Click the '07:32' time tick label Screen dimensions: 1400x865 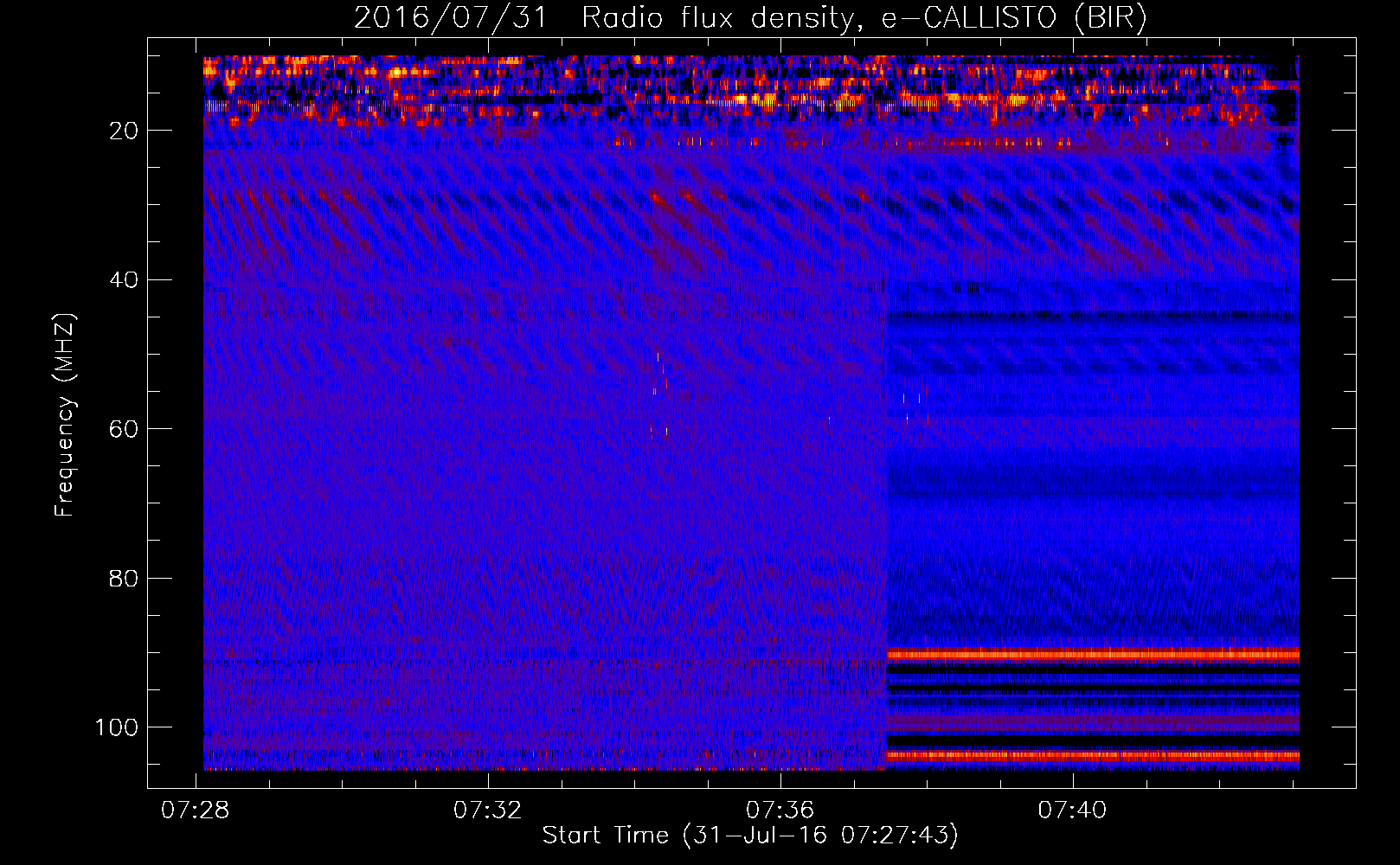point(488,811)
